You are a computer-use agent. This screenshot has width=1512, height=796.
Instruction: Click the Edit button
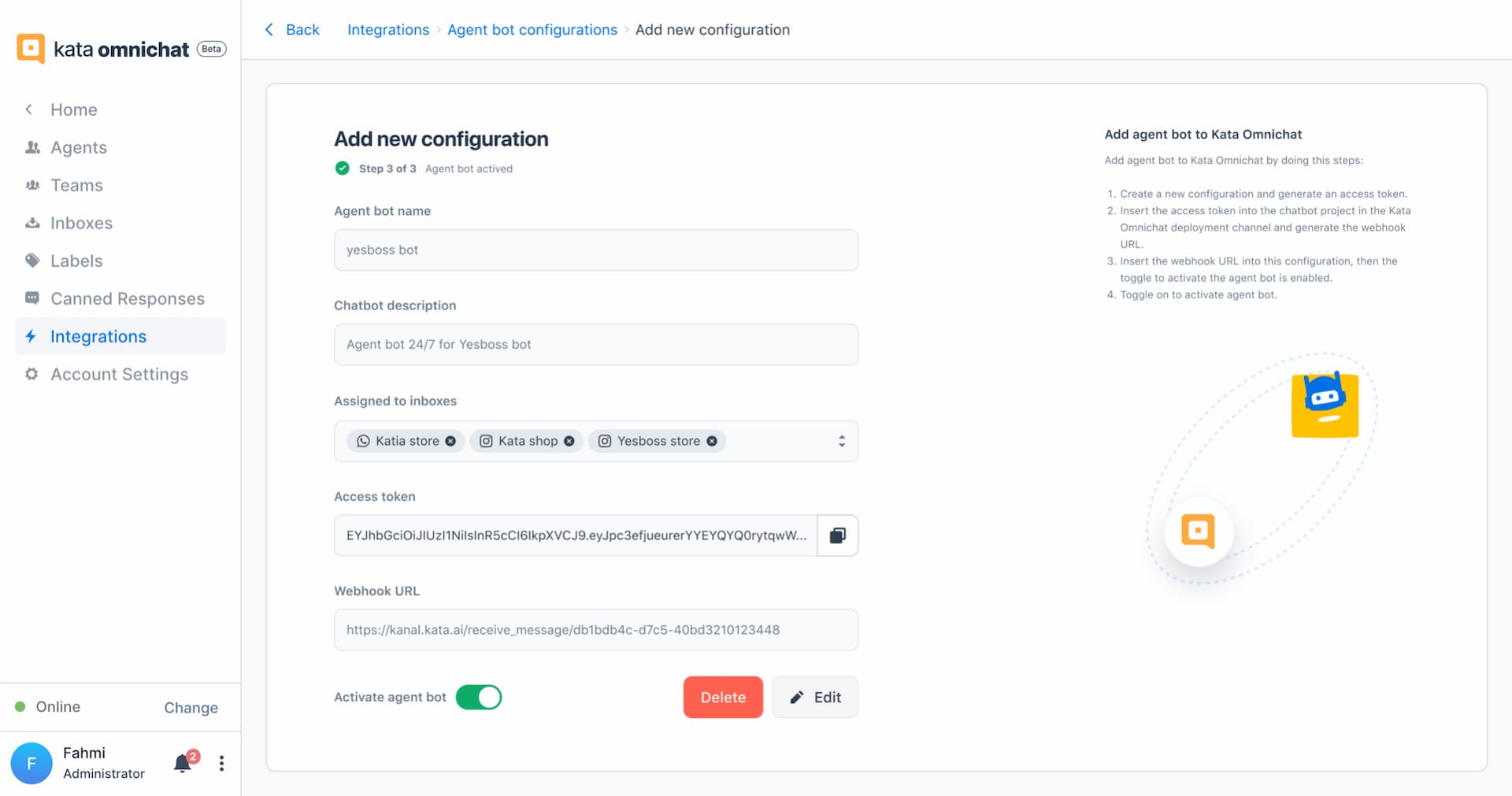tap(815, 697)
